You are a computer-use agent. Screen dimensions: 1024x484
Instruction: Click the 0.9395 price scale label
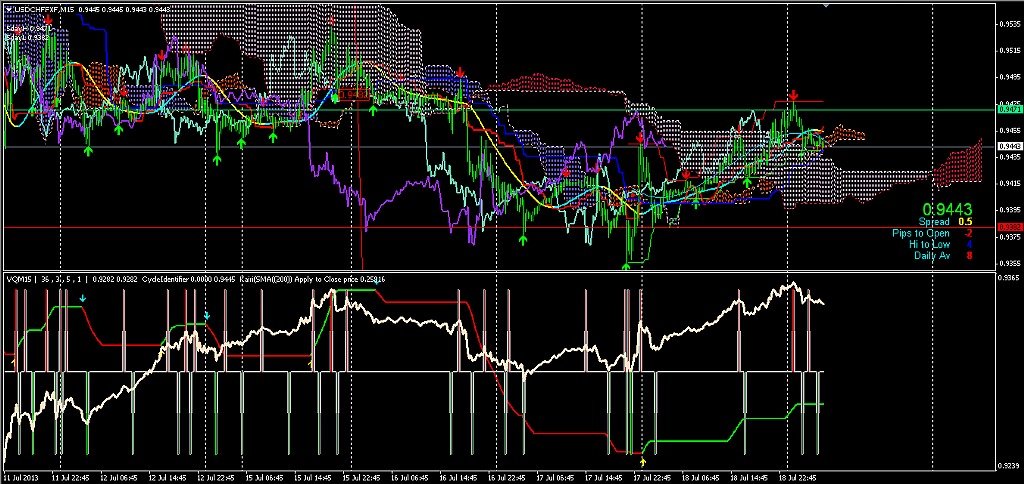tap(1008, 210)
